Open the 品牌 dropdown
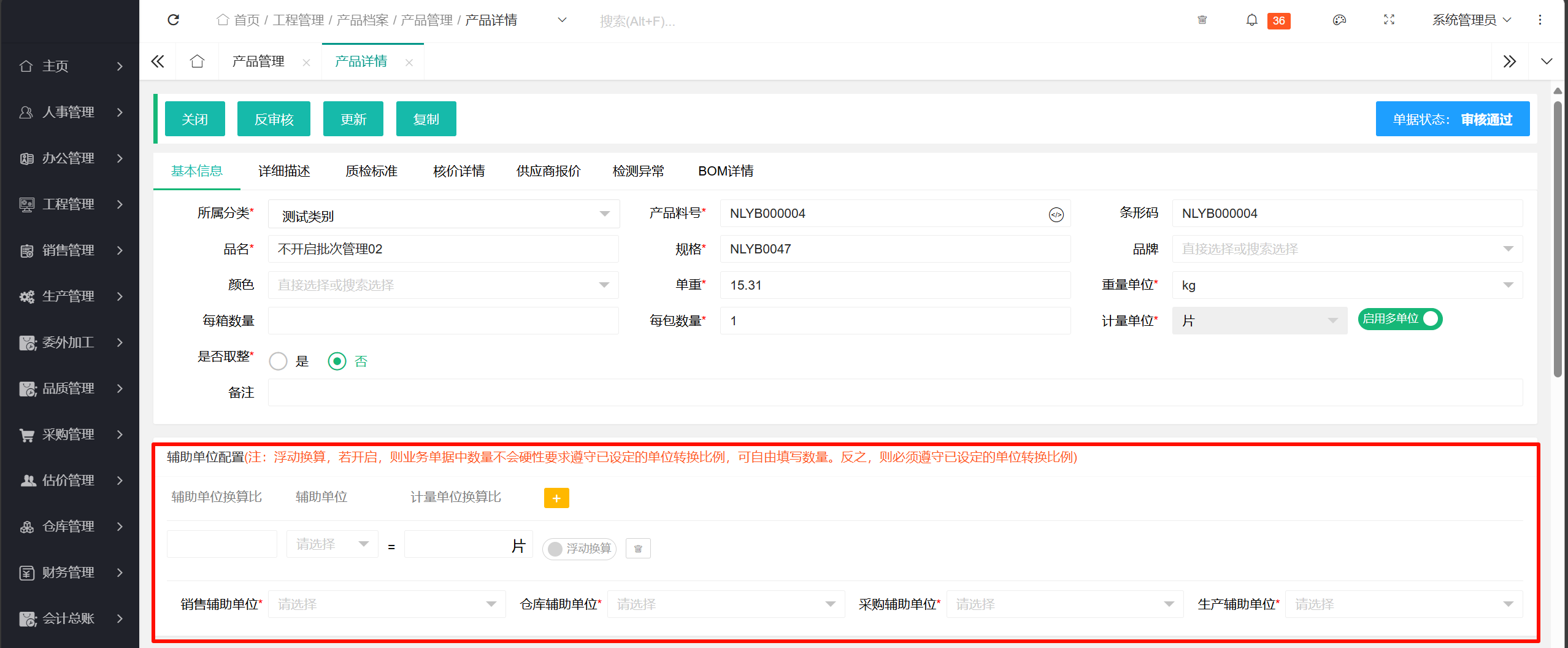This screenshot has width=1568, height=648. tap(1347, 249)
